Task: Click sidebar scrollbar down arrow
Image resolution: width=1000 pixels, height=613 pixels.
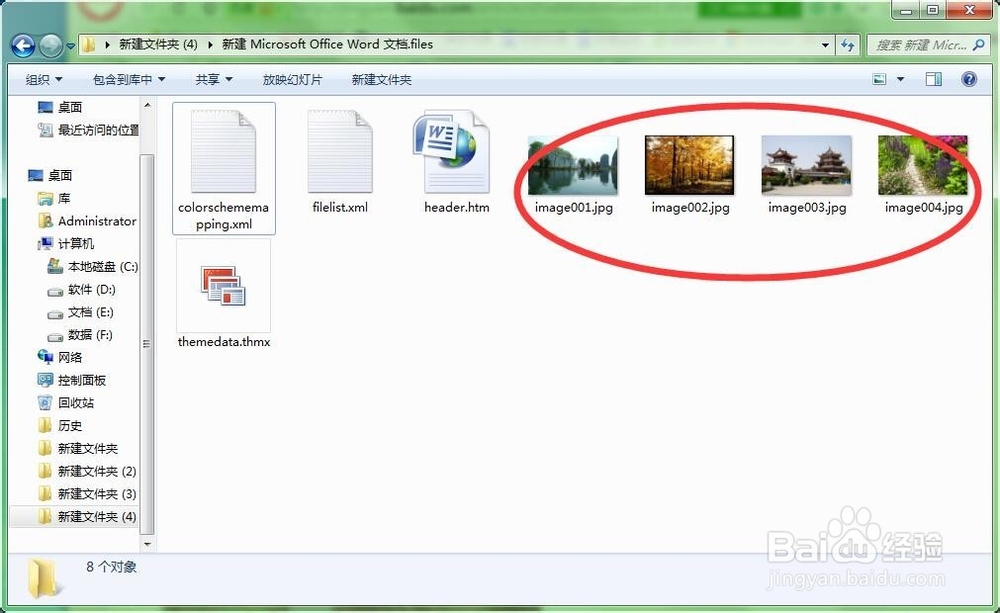Action: click(147, 544)
